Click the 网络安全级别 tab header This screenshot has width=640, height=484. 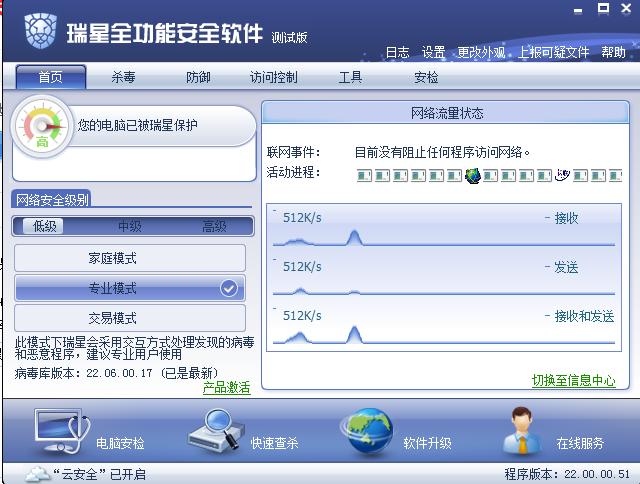(52, 200)
